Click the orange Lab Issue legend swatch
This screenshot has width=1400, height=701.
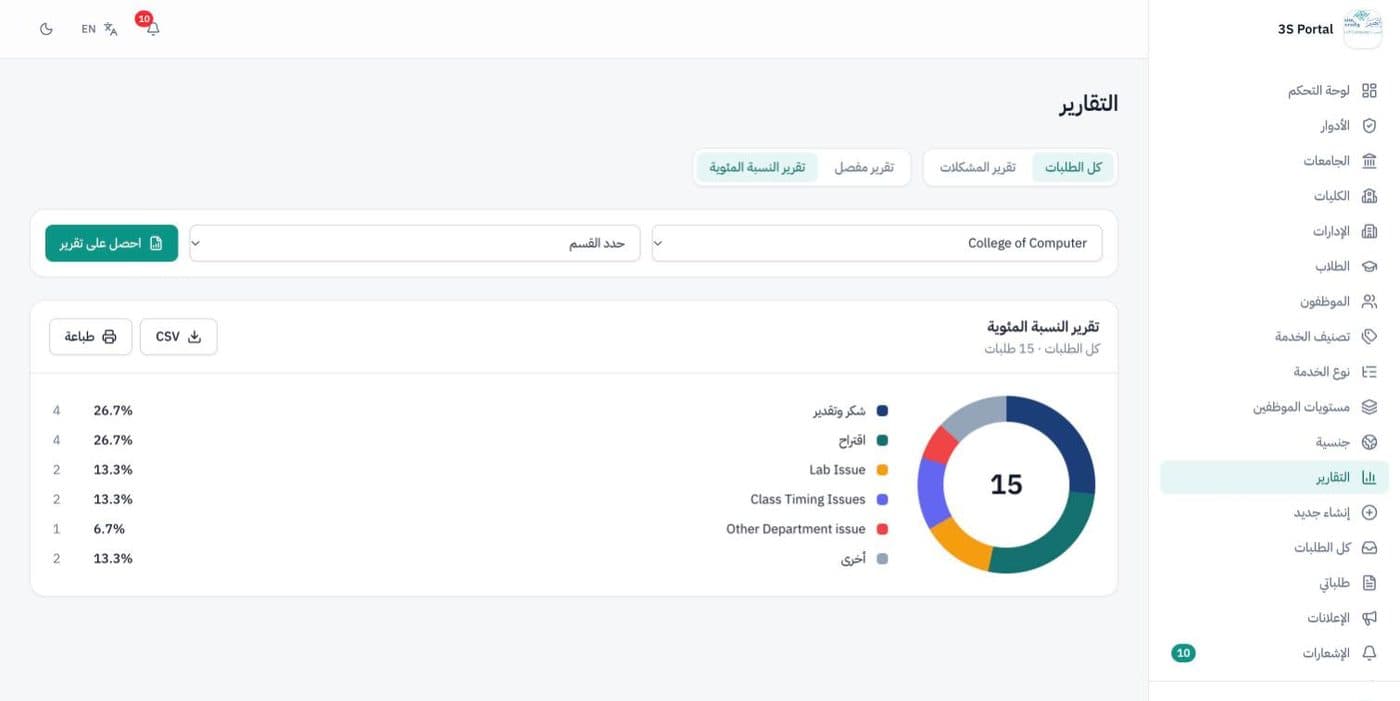(x=882, y=470)
